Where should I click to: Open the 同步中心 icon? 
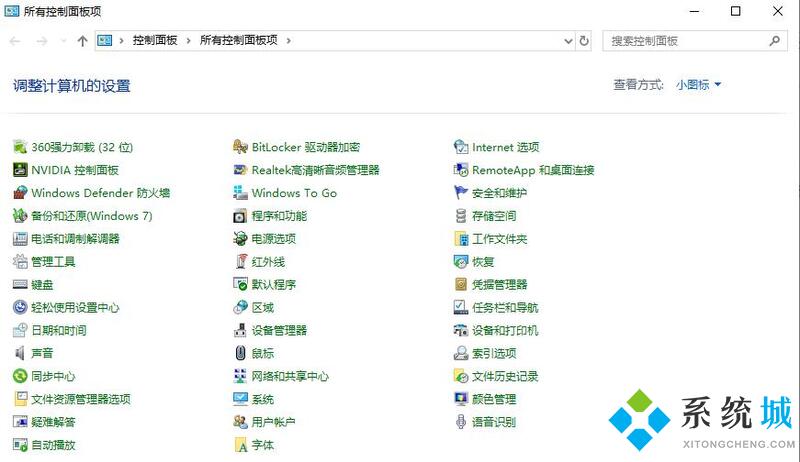20,376
